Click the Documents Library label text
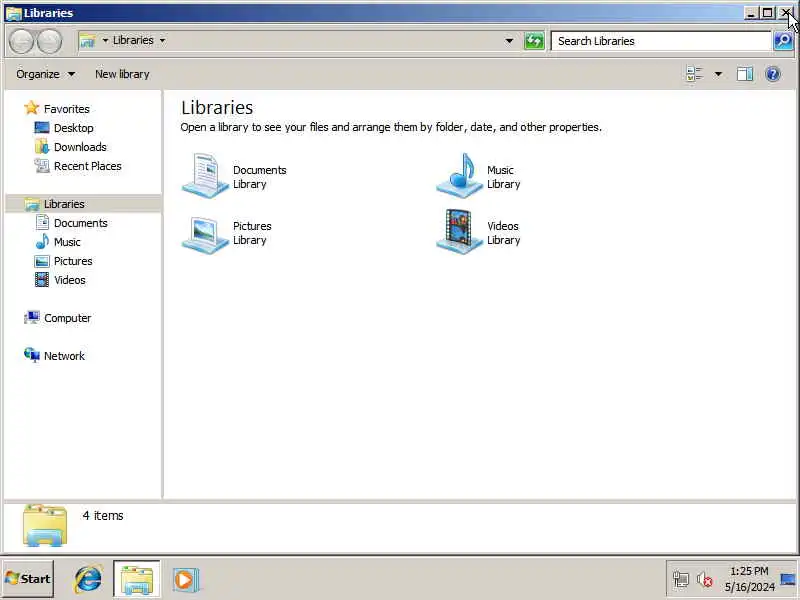 [260, 177]
